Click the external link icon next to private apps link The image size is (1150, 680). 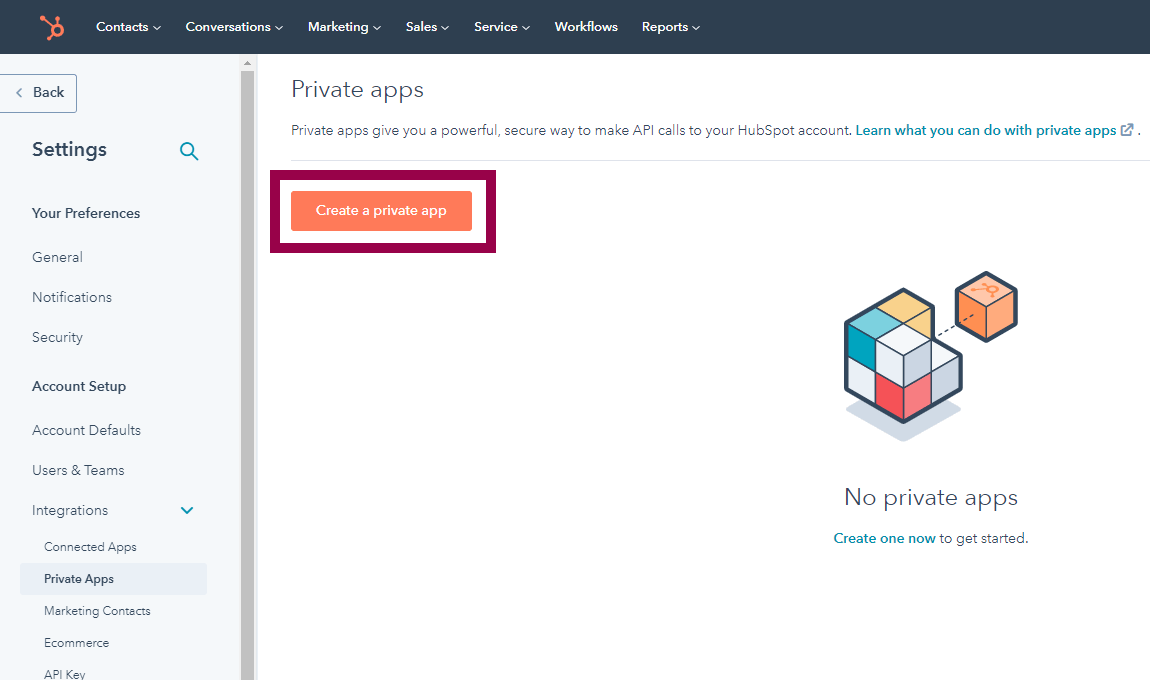point(1127,129)
